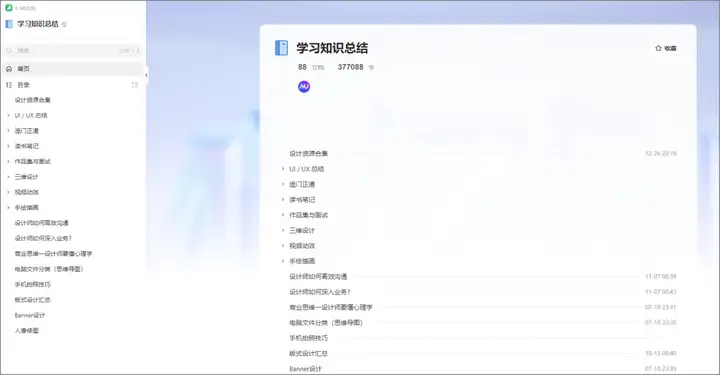Open 设计师如何深入业务? in sidebar
Viewport: 720px width, 375px height.
point(43,238)
